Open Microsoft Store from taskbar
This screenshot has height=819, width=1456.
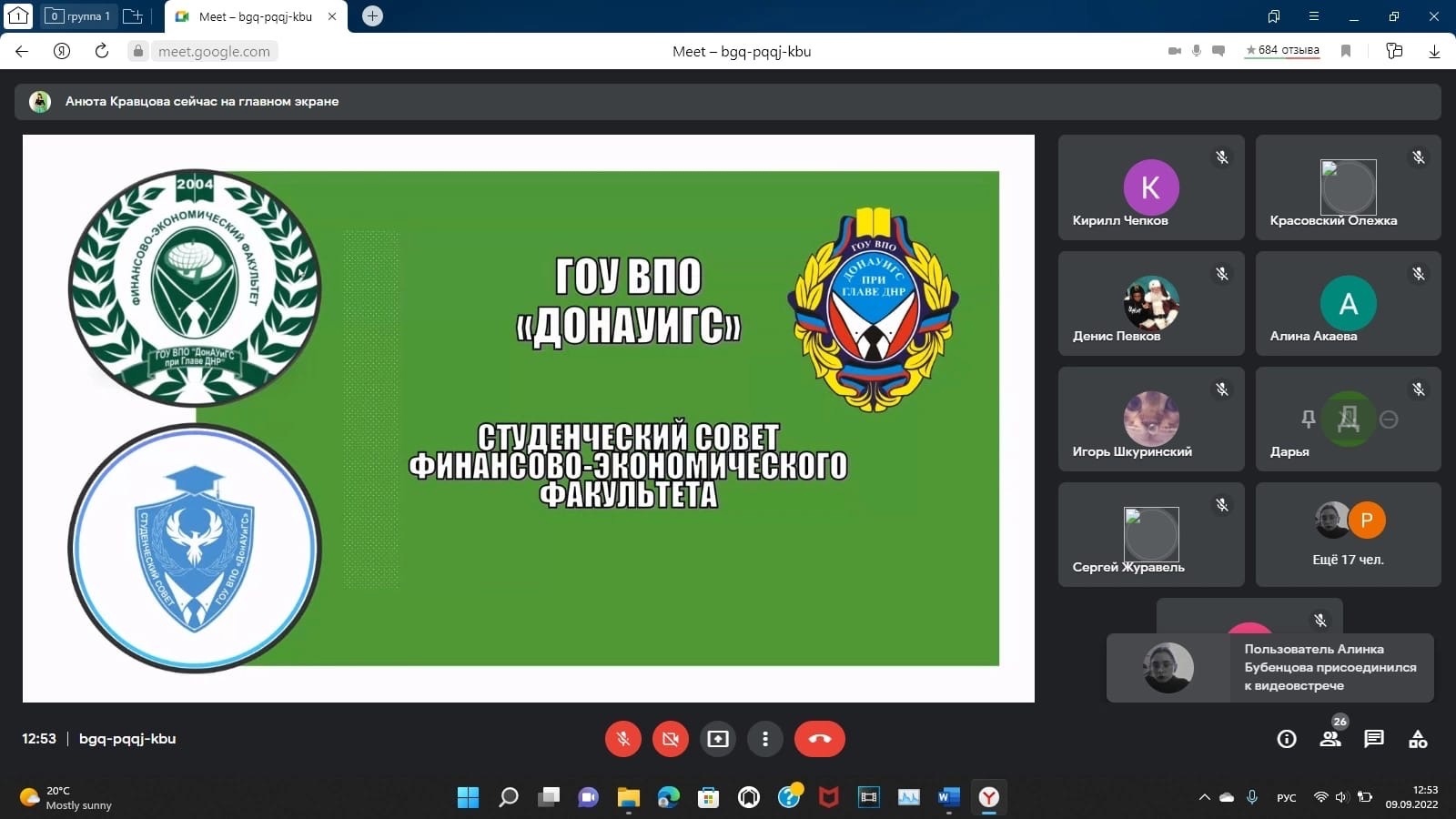pyautogui.click(x=709, y=797)
